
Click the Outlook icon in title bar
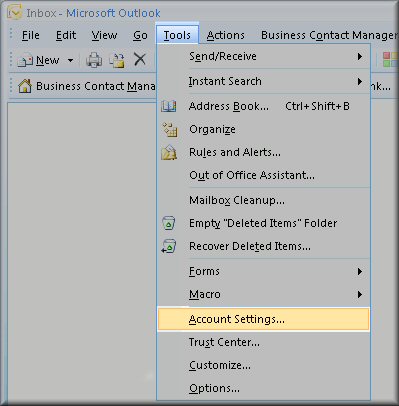pyautogui.click(x=14, y=13)
